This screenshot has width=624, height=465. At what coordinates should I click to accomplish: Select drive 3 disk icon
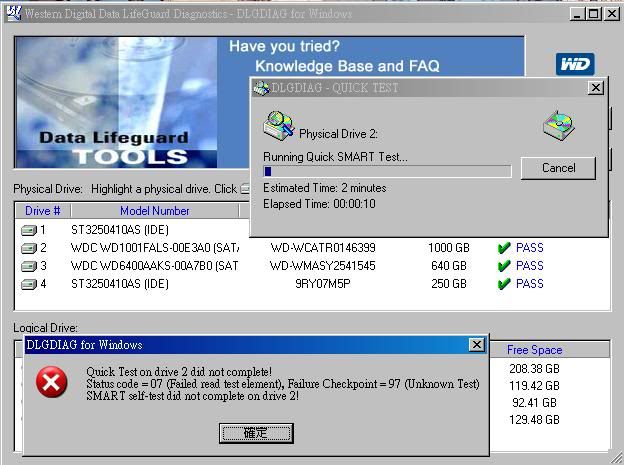coord(29,266)
